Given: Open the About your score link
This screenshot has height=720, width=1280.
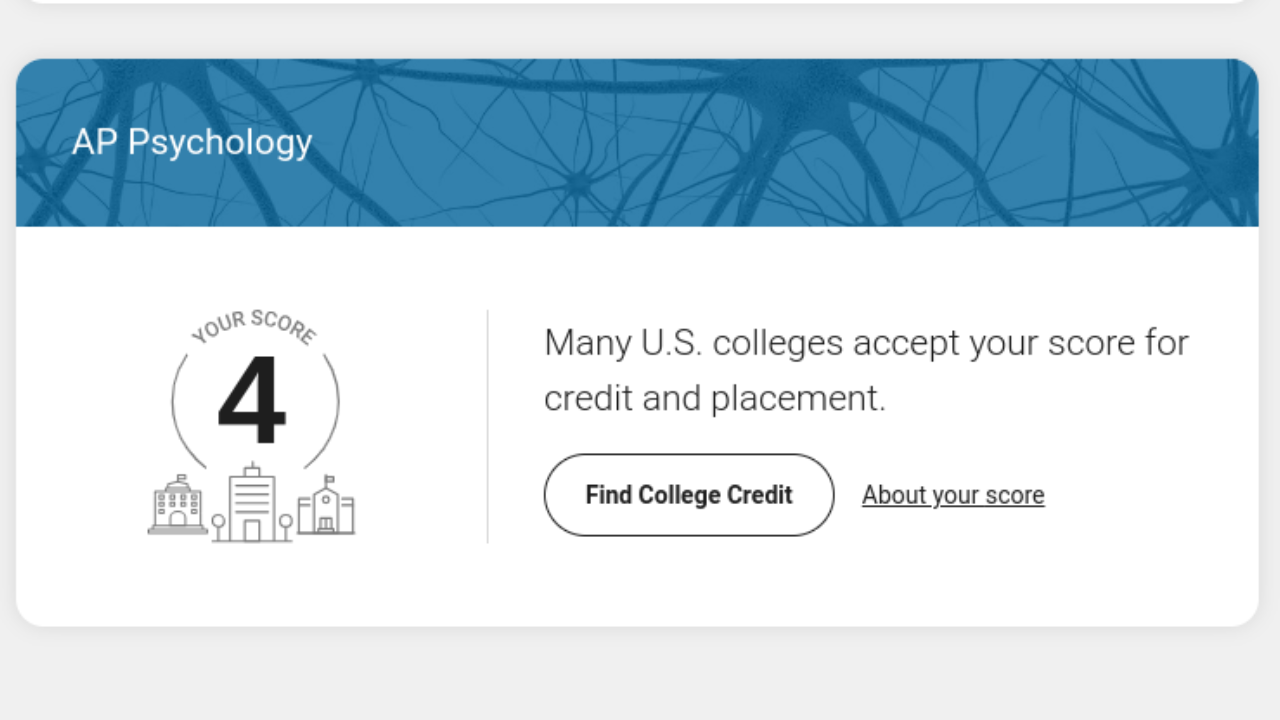Looking at the screenshot, I should point(953,495).
